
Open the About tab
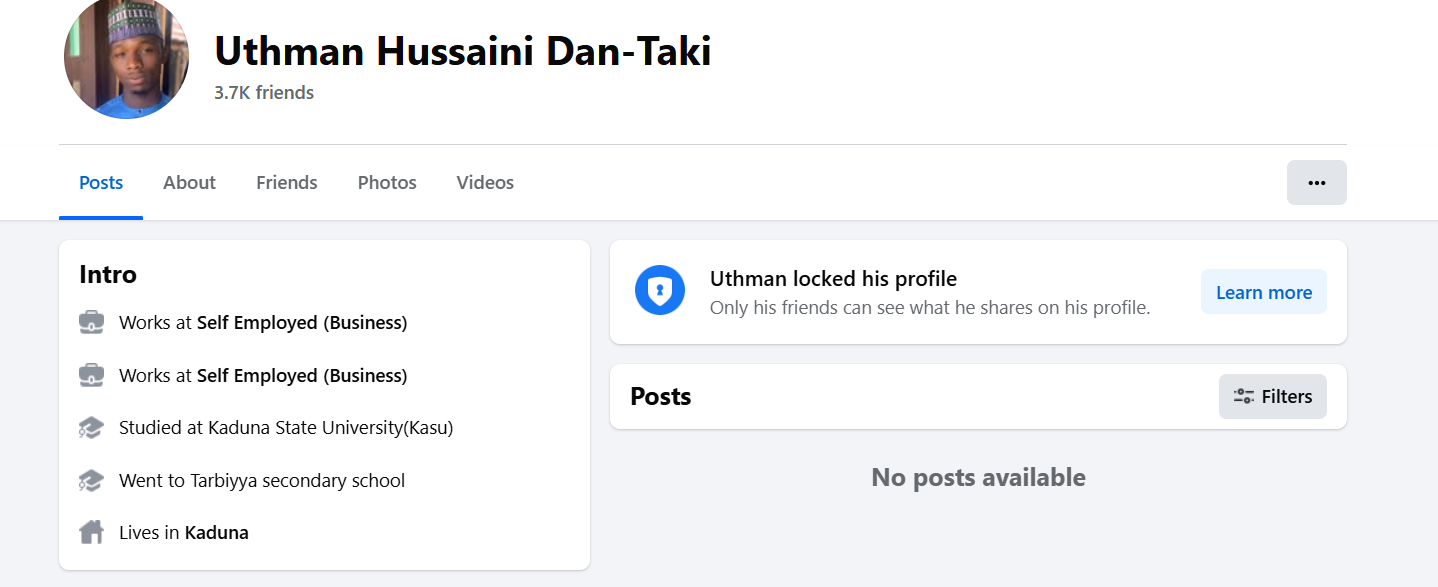click(189, 183)
